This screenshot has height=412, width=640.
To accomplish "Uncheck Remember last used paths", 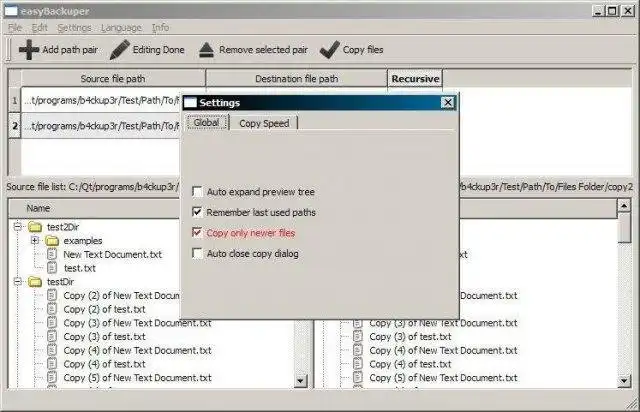I will click(x=197, y=212).
